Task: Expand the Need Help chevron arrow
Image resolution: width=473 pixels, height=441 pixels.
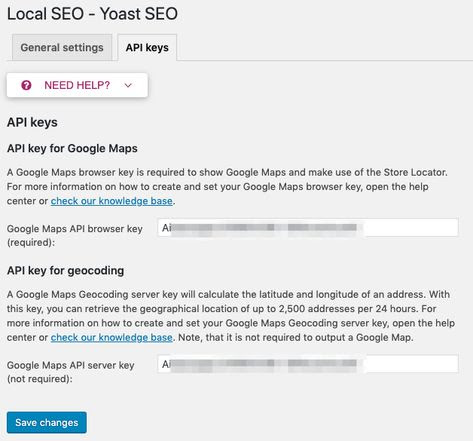Action: (128, 86)
